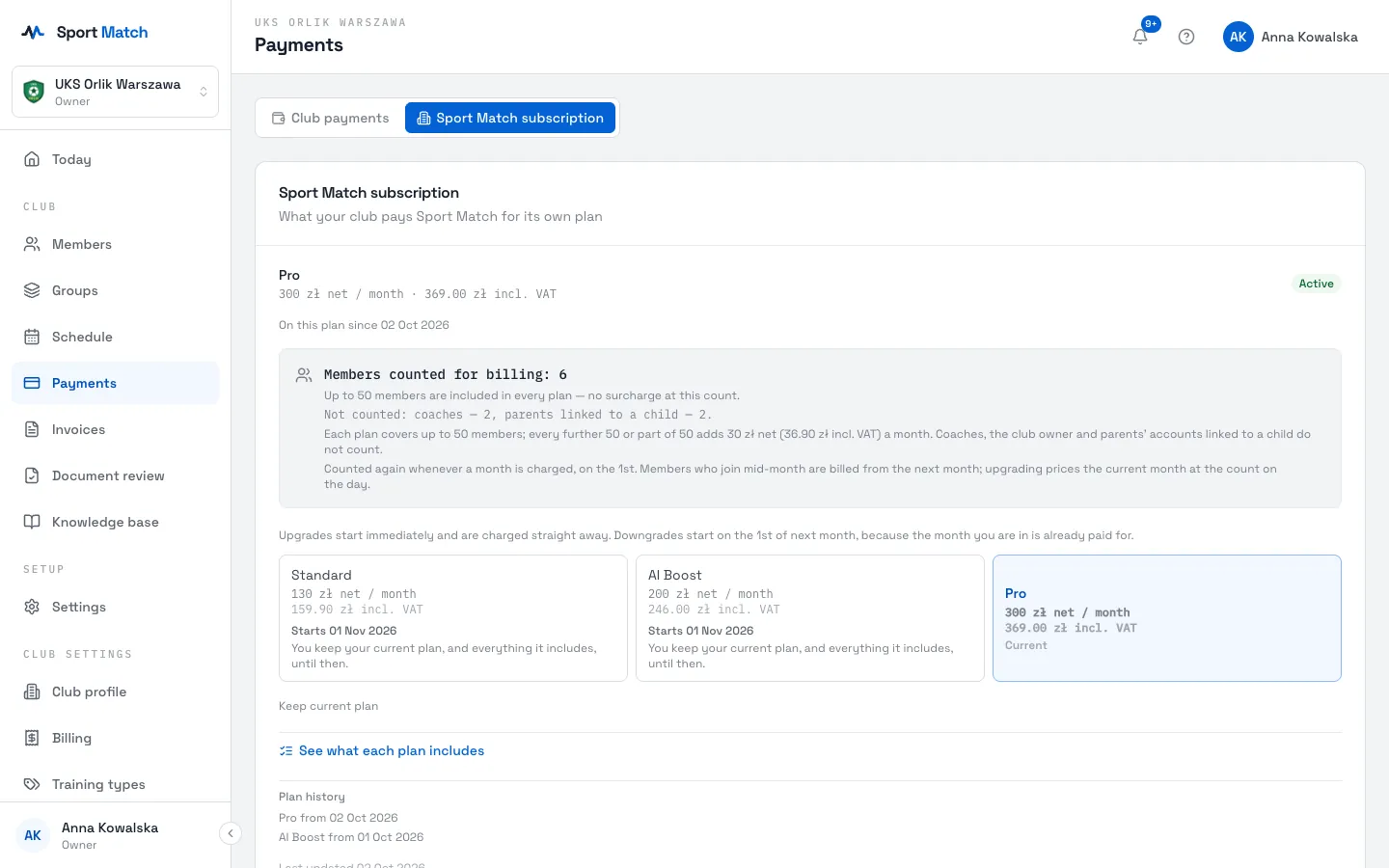Open the help question-mark icon
The height and width of the screenshot is (868, 1389).
(x=1186, y=37)
